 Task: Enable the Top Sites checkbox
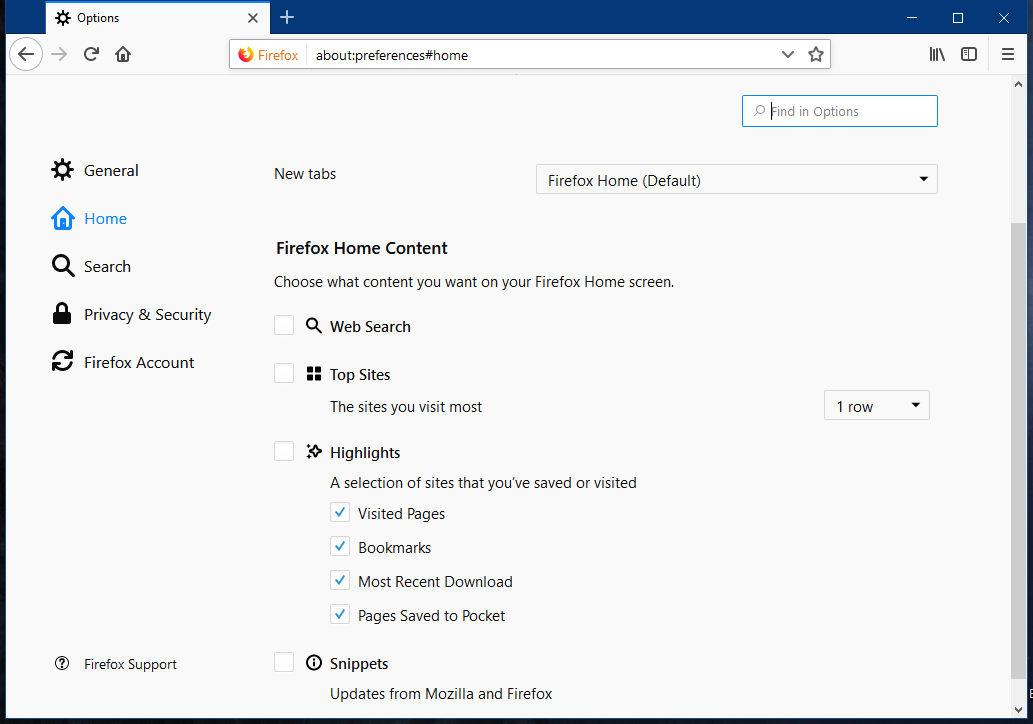click(x=284, y=373)
